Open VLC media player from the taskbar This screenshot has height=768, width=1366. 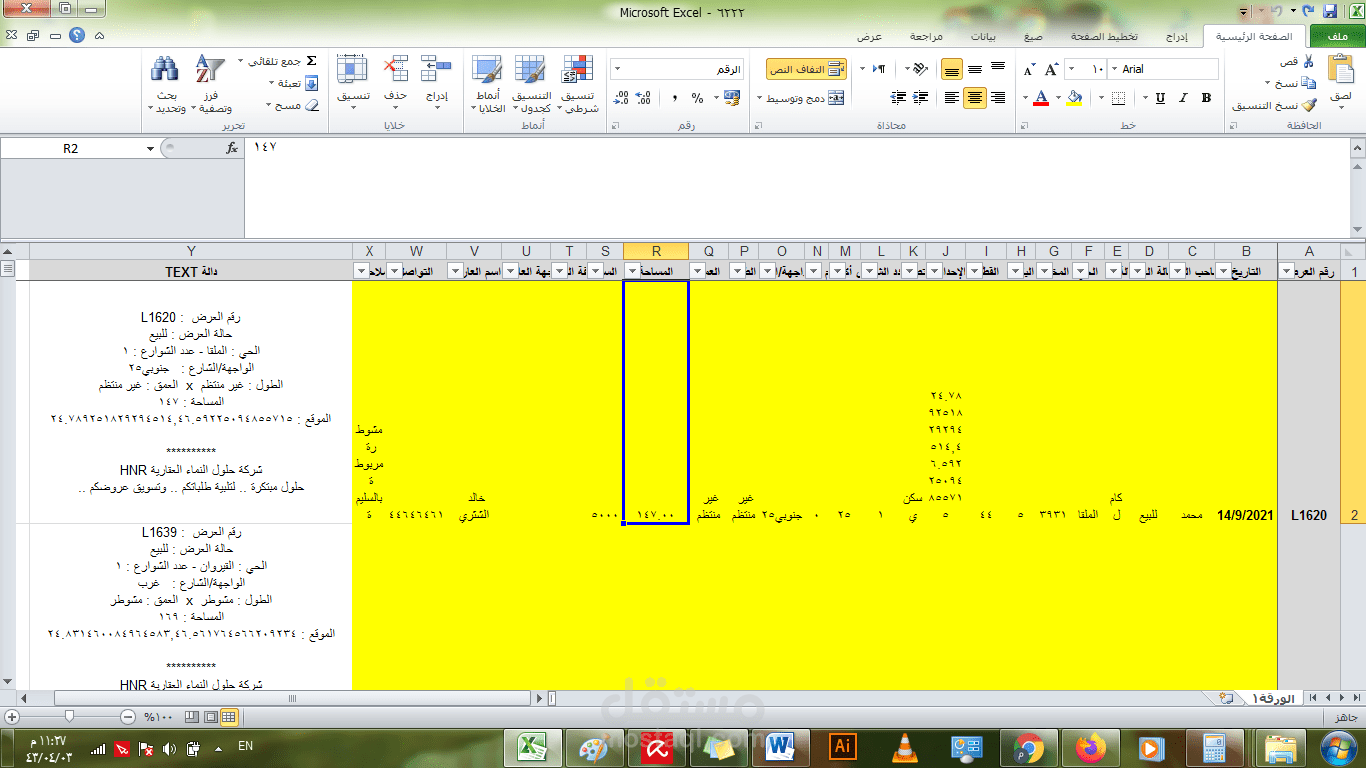pos(903,748)
